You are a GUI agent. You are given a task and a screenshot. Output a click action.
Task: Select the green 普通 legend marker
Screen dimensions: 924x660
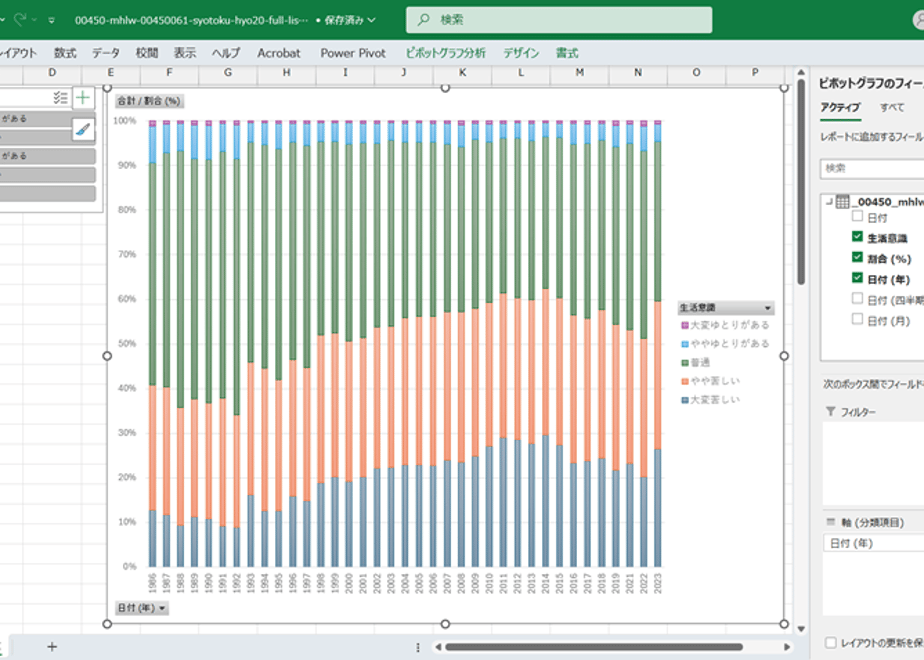click(x=685, y=362)
